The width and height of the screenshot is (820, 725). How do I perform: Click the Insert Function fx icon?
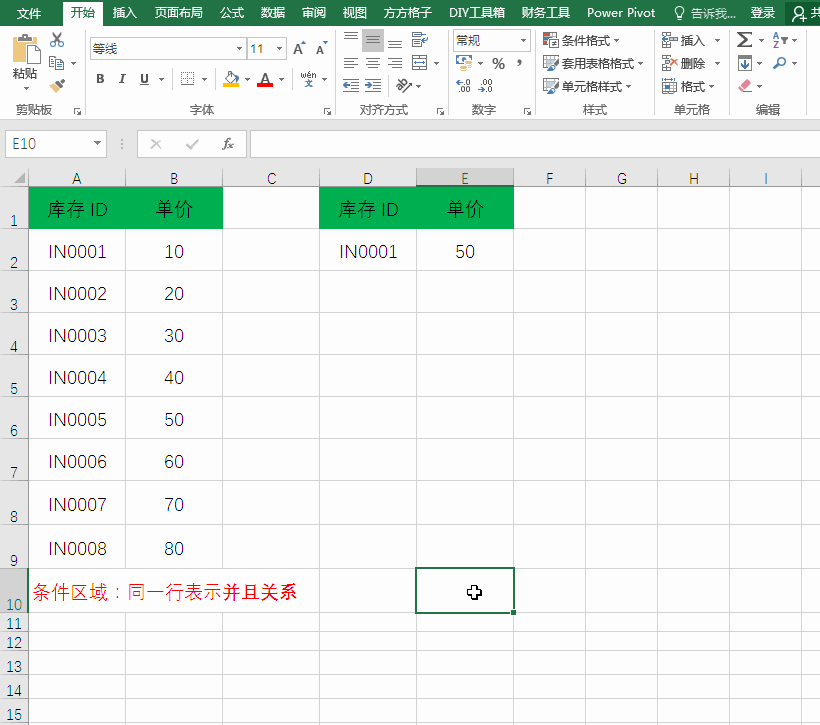(x=227, y=144)
